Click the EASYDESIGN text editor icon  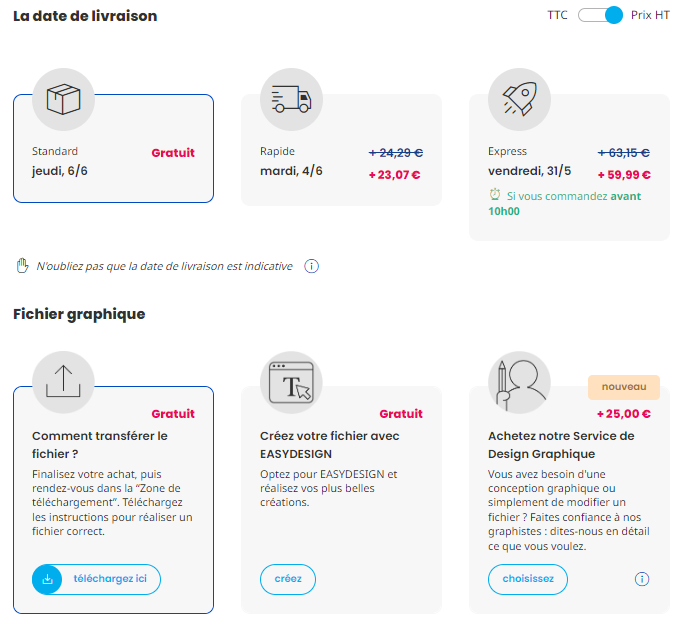(x=291, y=382)
